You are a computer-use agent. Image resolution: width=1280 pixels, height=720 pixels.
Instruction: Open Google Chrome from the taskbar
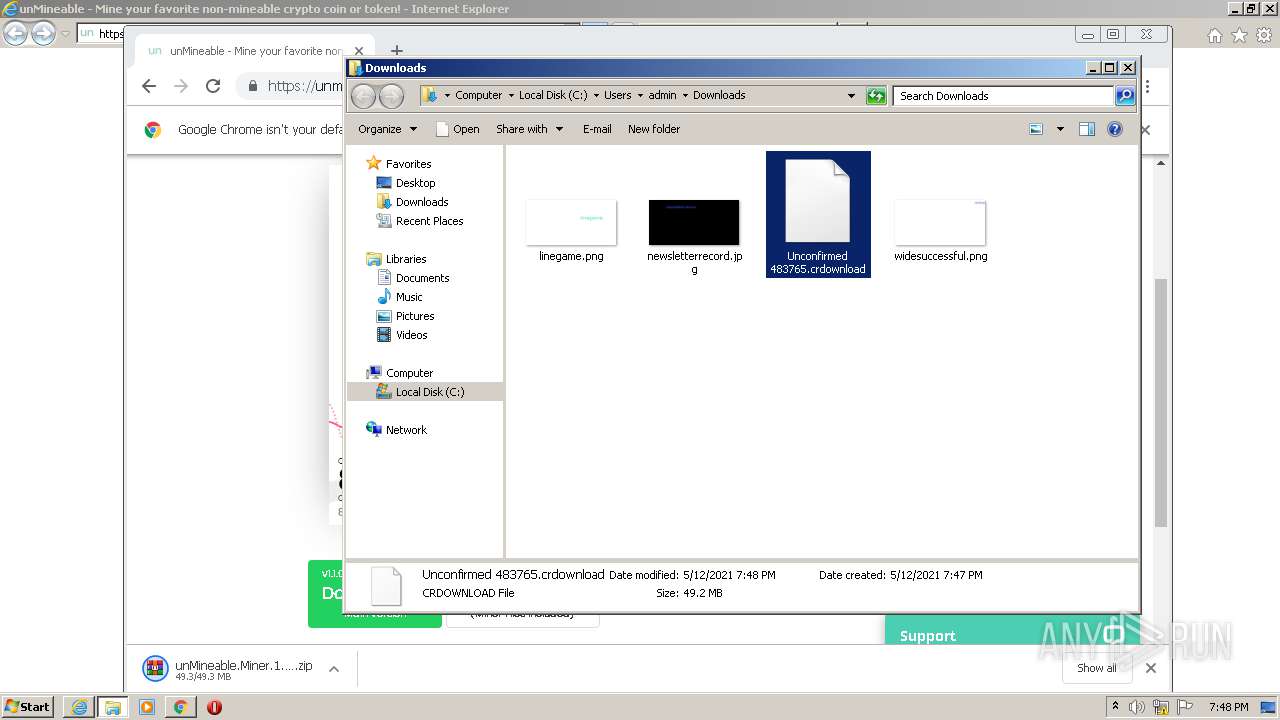(x=180, y=707)
